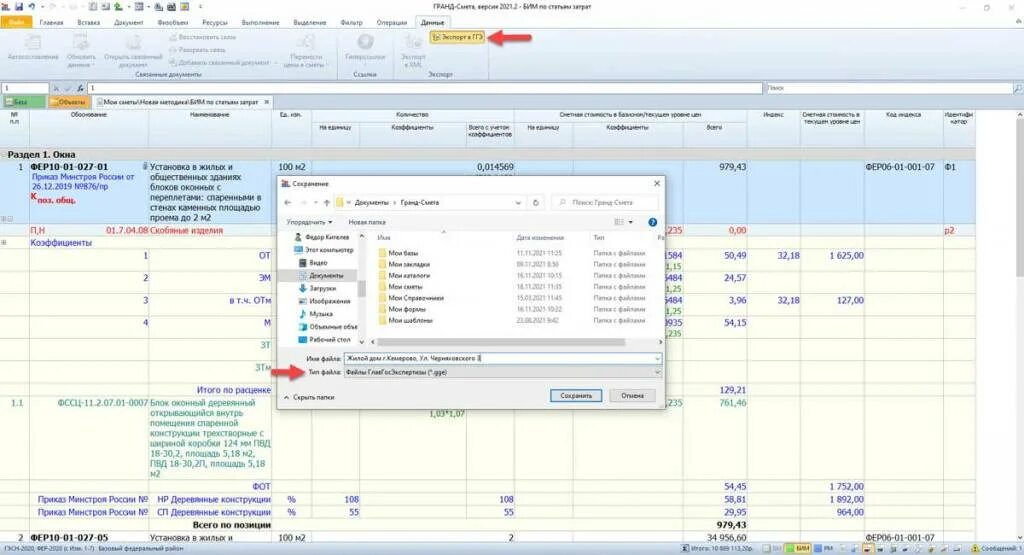Close the БИМ по статьям затрат document tab

tap(266, 103)
